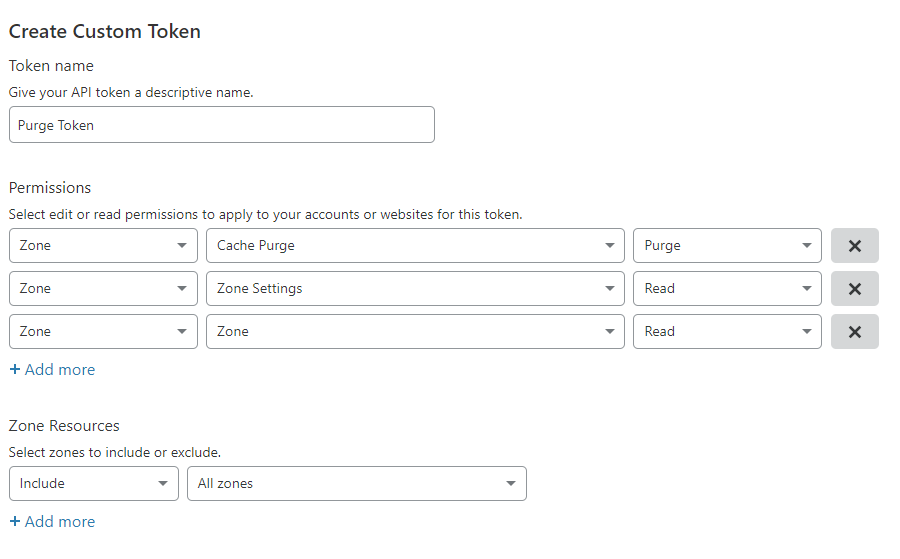Click Add more under Permissions

tap(52, 370)
